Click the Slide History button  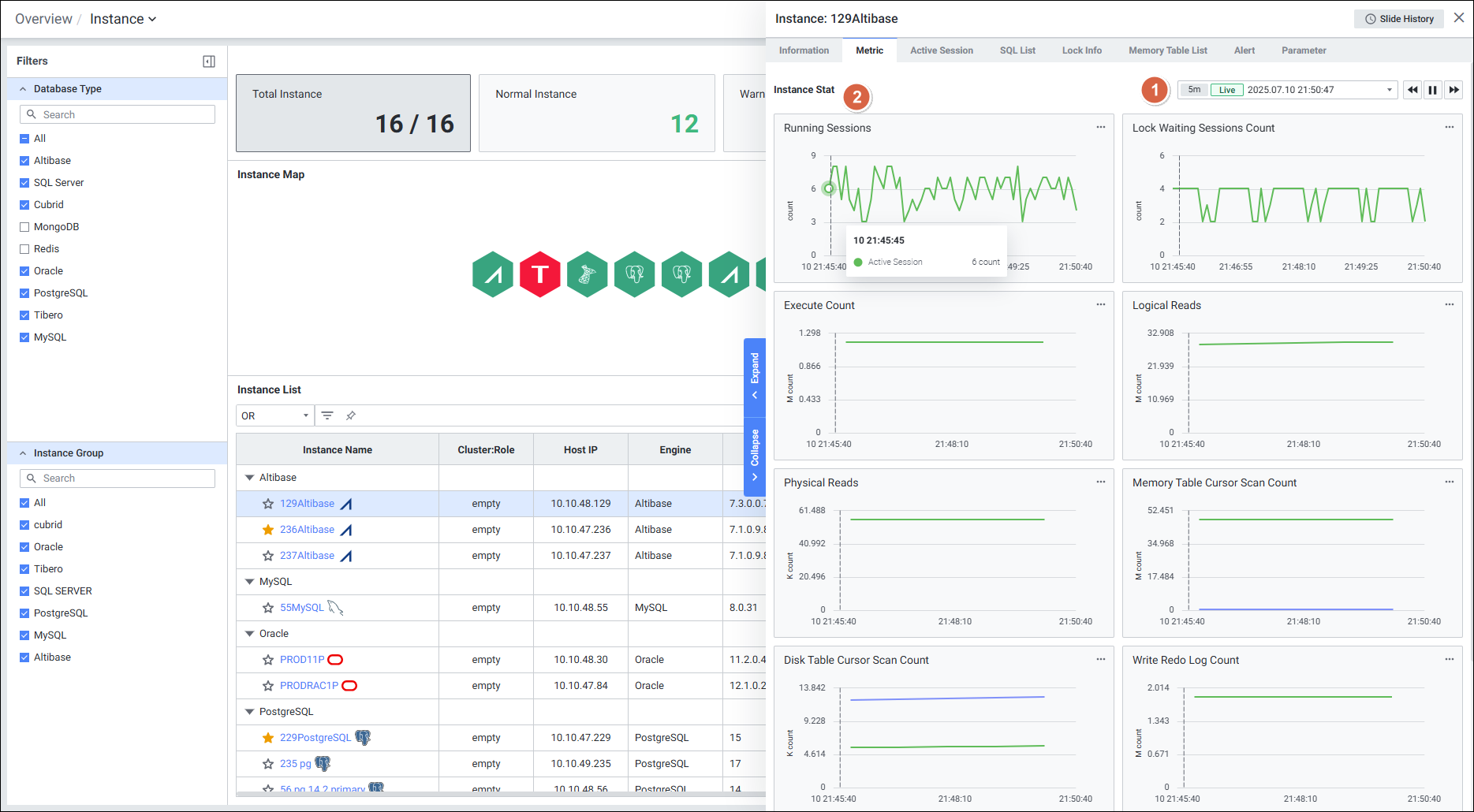(1399, 19)
